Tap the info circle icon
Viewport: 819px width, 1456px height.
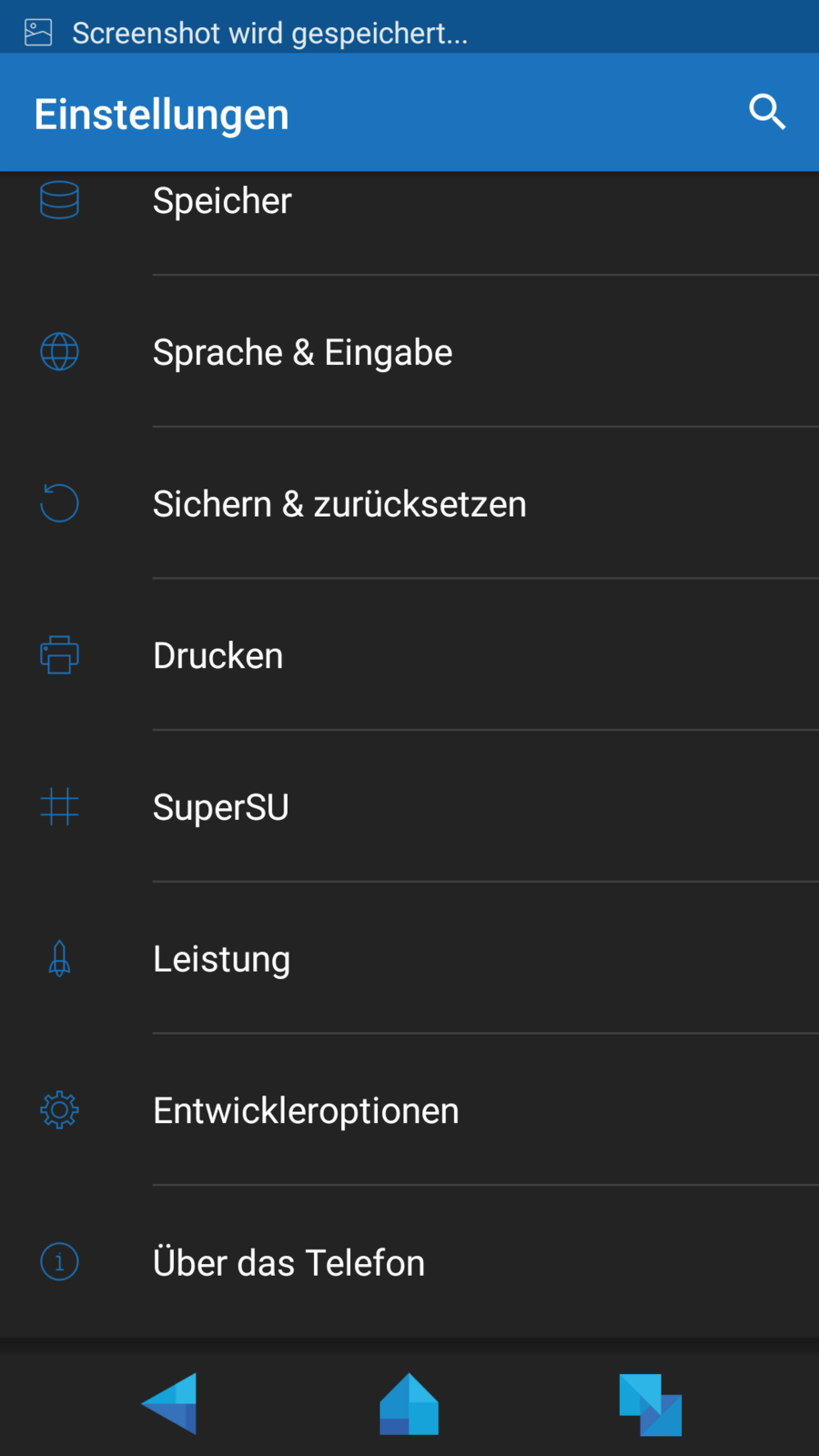[59, 1262]
